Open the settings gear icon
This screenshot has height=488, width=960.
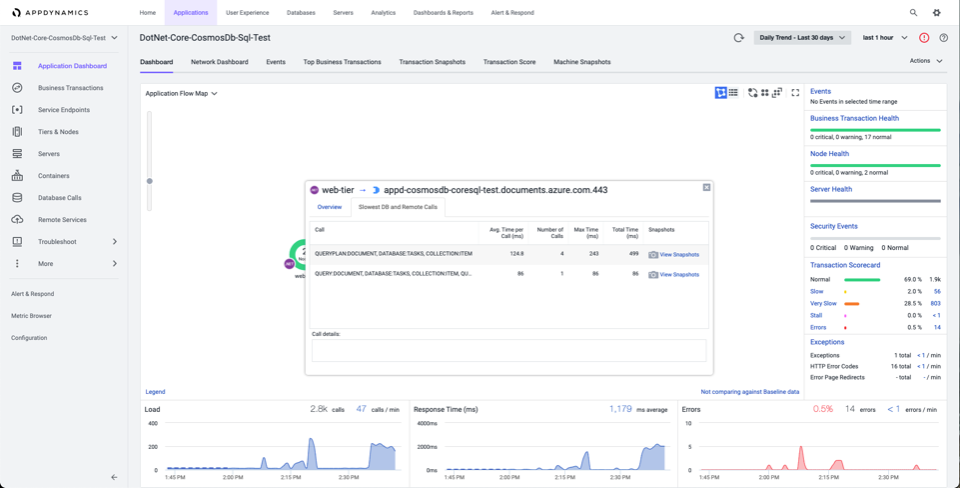tap(936, 12)
